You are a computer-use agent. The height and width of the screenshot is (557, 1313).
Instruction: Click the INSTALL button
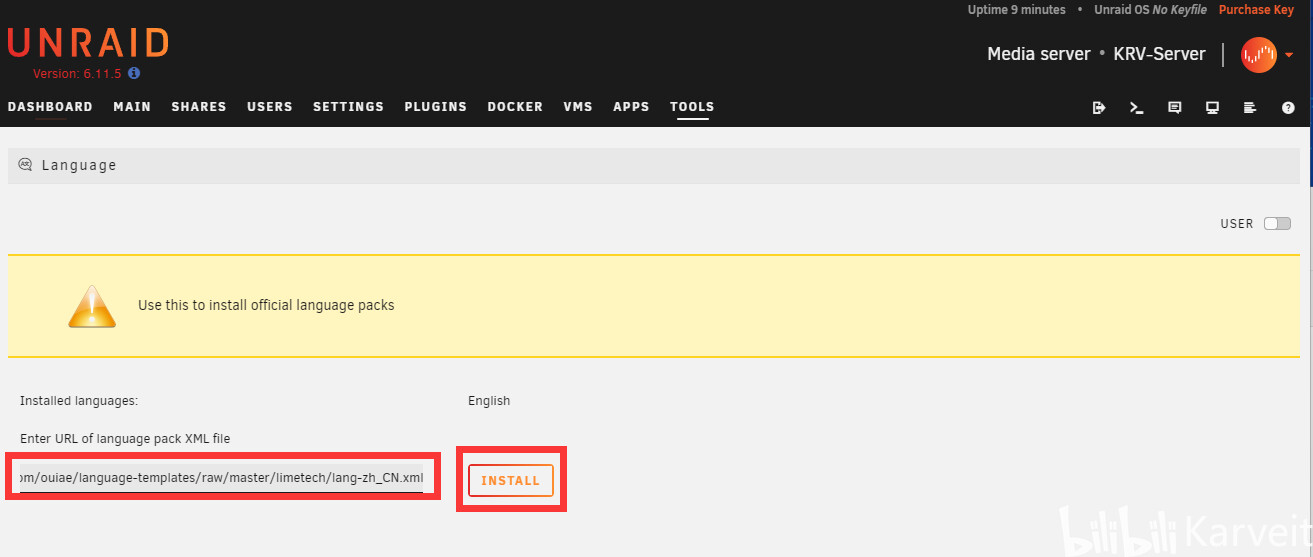tap(511, 480)
